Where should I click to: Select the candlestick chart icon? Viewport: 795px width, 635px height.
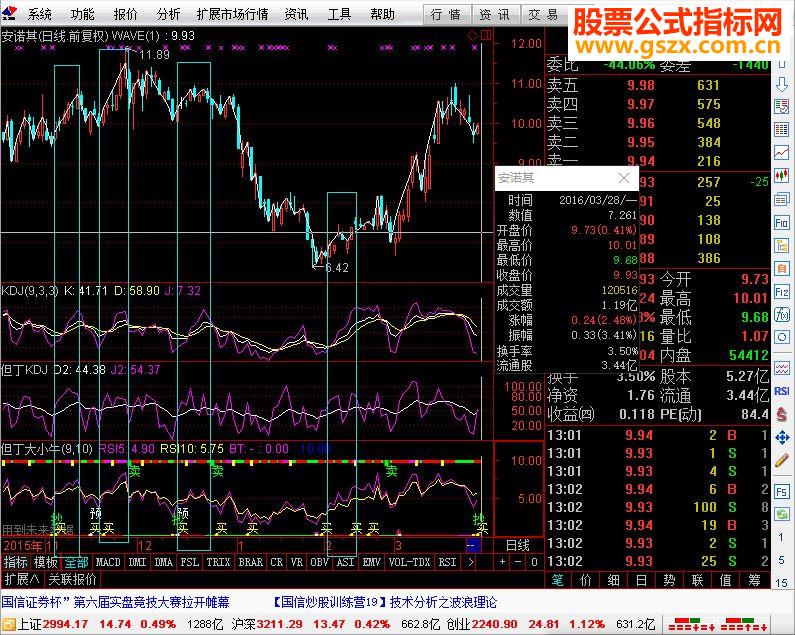click(781, 175)
